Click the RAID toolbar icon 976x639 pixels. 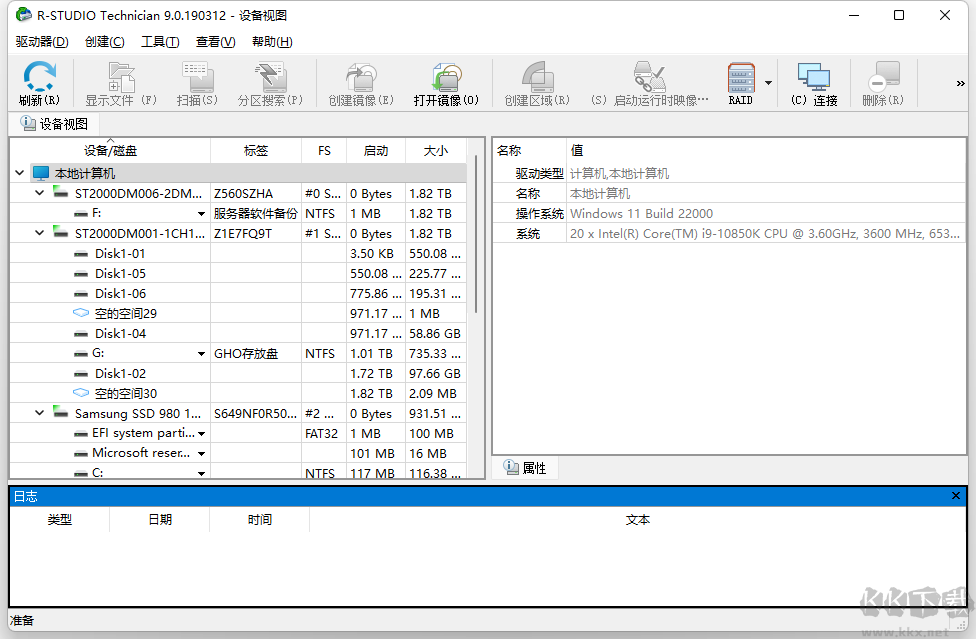(x=740, y=82)
